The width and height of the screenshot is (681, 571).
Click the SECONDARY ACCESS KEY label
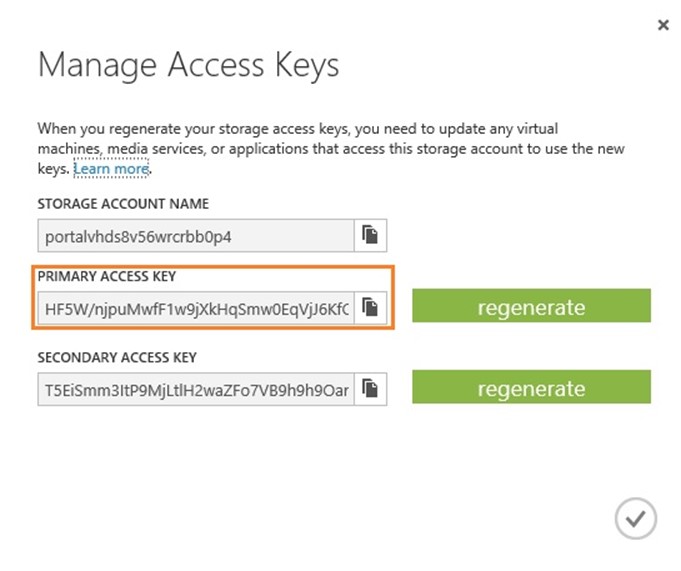(x=117, y=357)
